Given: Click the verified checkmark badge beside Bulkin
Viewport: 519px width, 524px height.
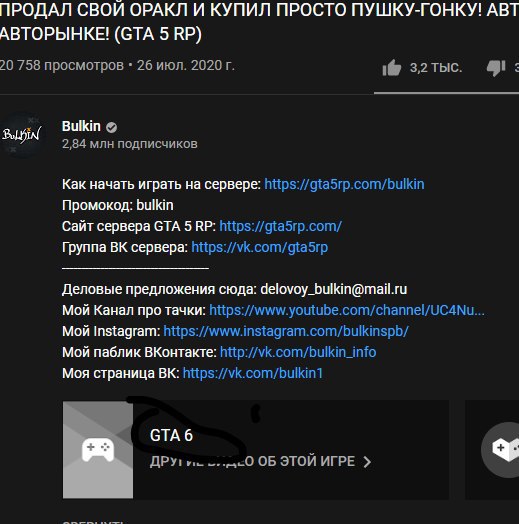Looking at the screenshot, I should (x=112, y=127).
